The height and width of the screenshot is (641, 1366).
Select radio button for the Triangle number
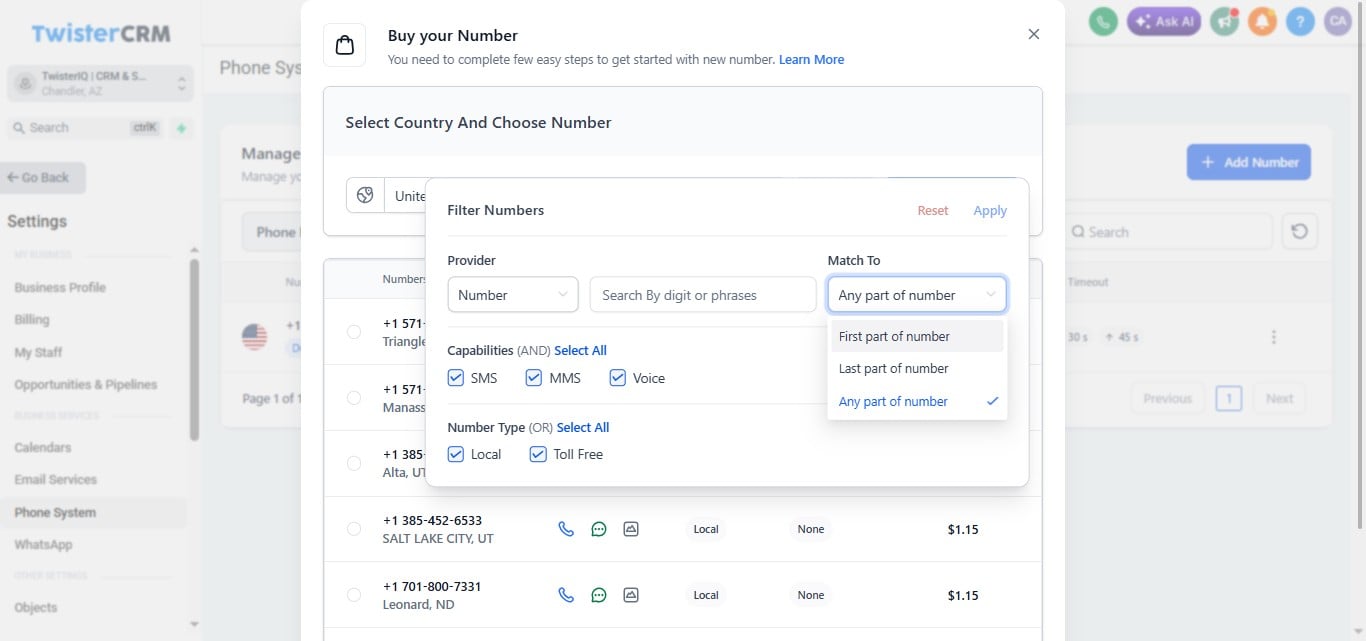tap(354, 332)
